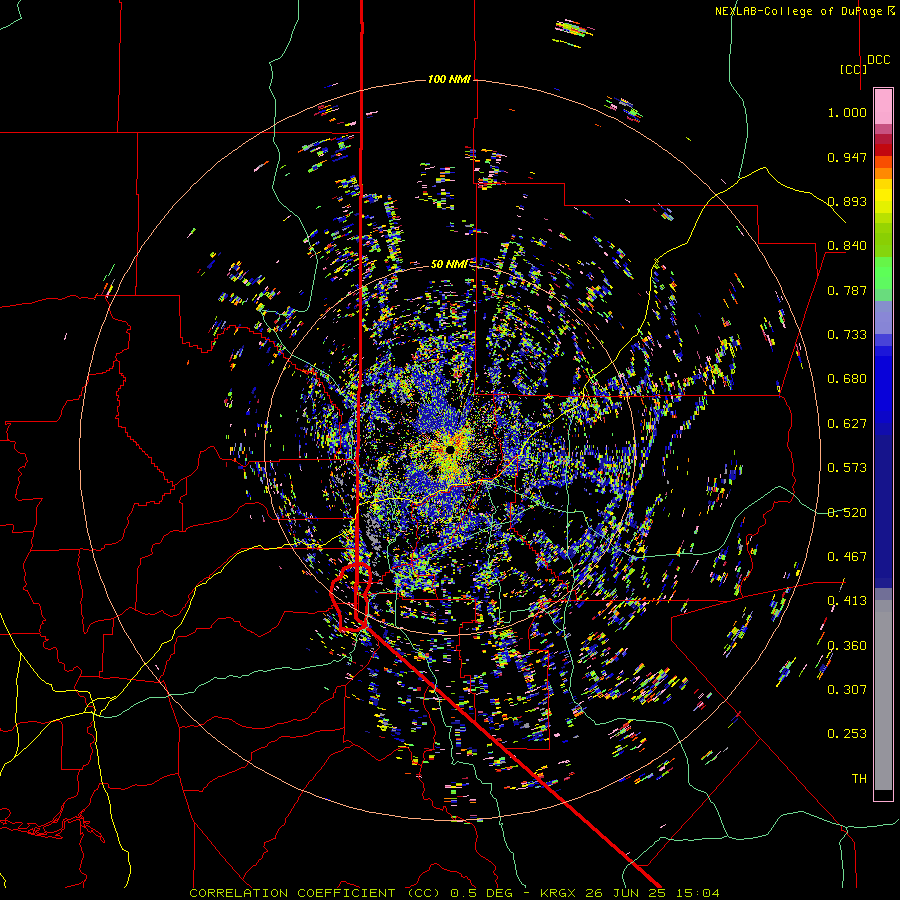Click the 50 NMI range ring label
The height and width of the screenshot is (900, 900).
pos(449,264)
